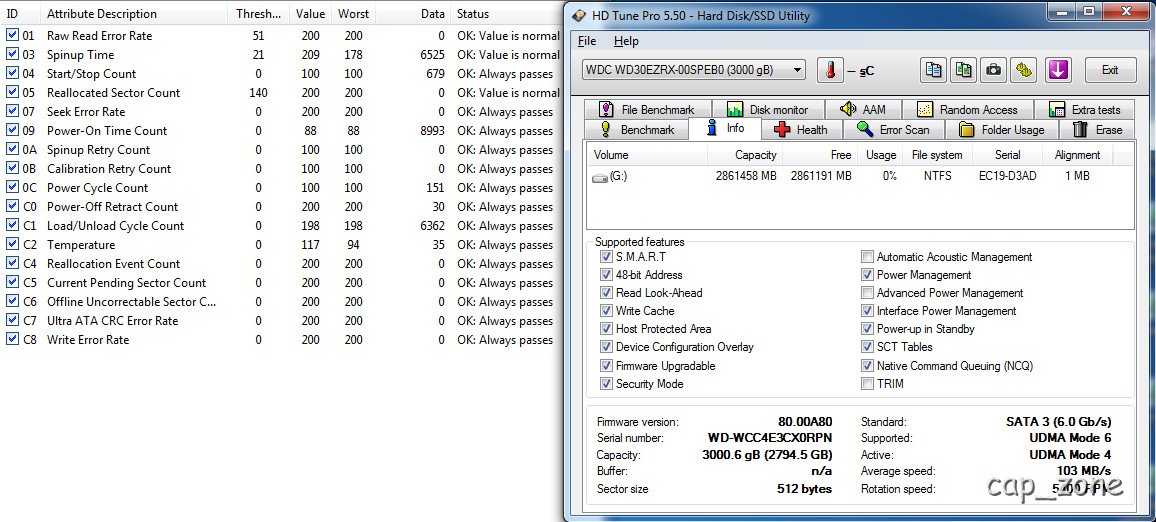Click the serial number WD-WCC4E3CX0RPN
Viewport: 1156px width, 522px height.
click(x=770, y=438)
